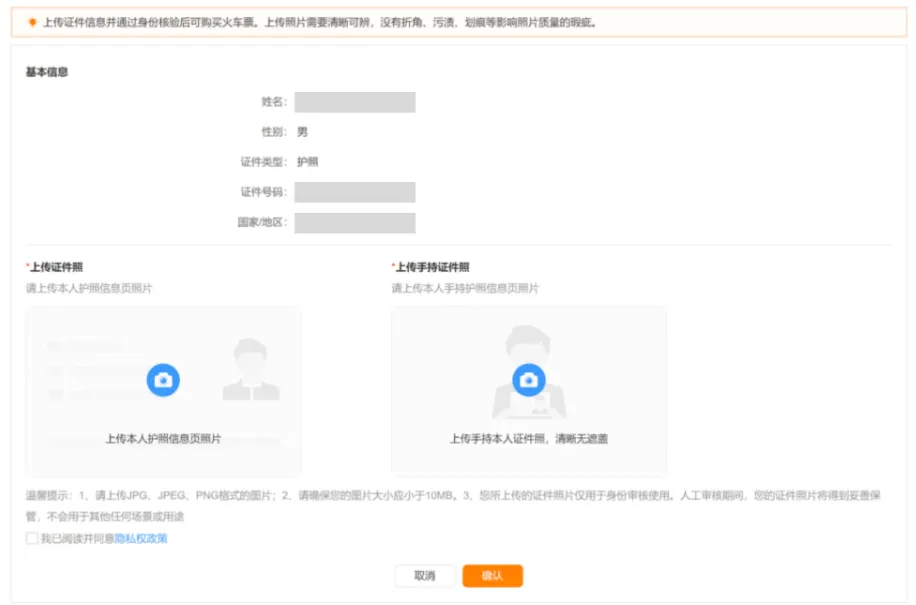
Task: Check the 我已阅读并同意 agreement checkbox
Action: tap(32, 538)
